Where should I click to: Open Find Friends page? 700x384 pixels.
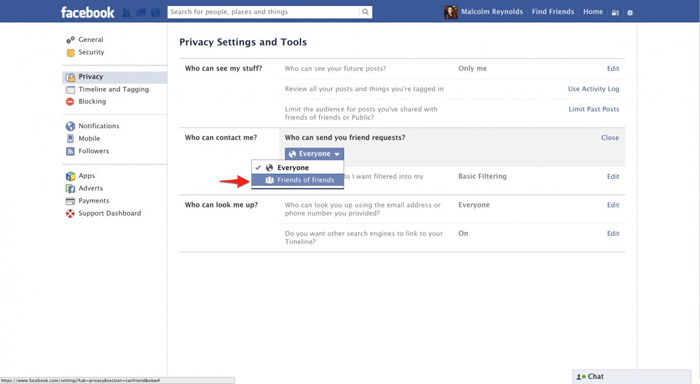pos(553,12)
